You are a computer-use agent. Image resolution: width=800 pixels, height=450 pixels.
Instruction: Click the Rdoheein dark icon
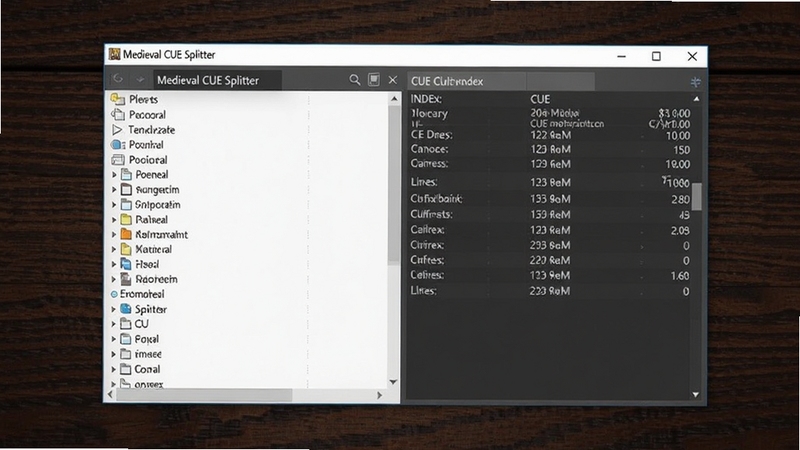tap(126, 279)
